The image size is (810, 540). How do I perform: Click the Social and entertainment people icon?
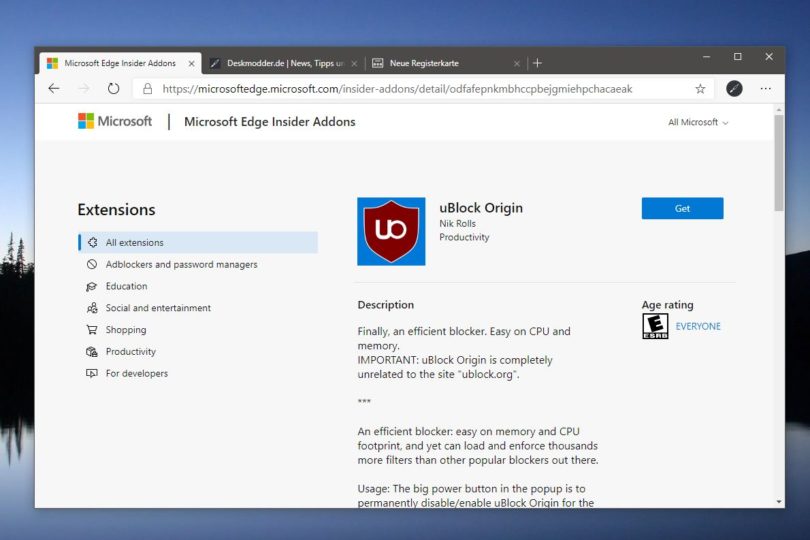(x=92, y=308)
